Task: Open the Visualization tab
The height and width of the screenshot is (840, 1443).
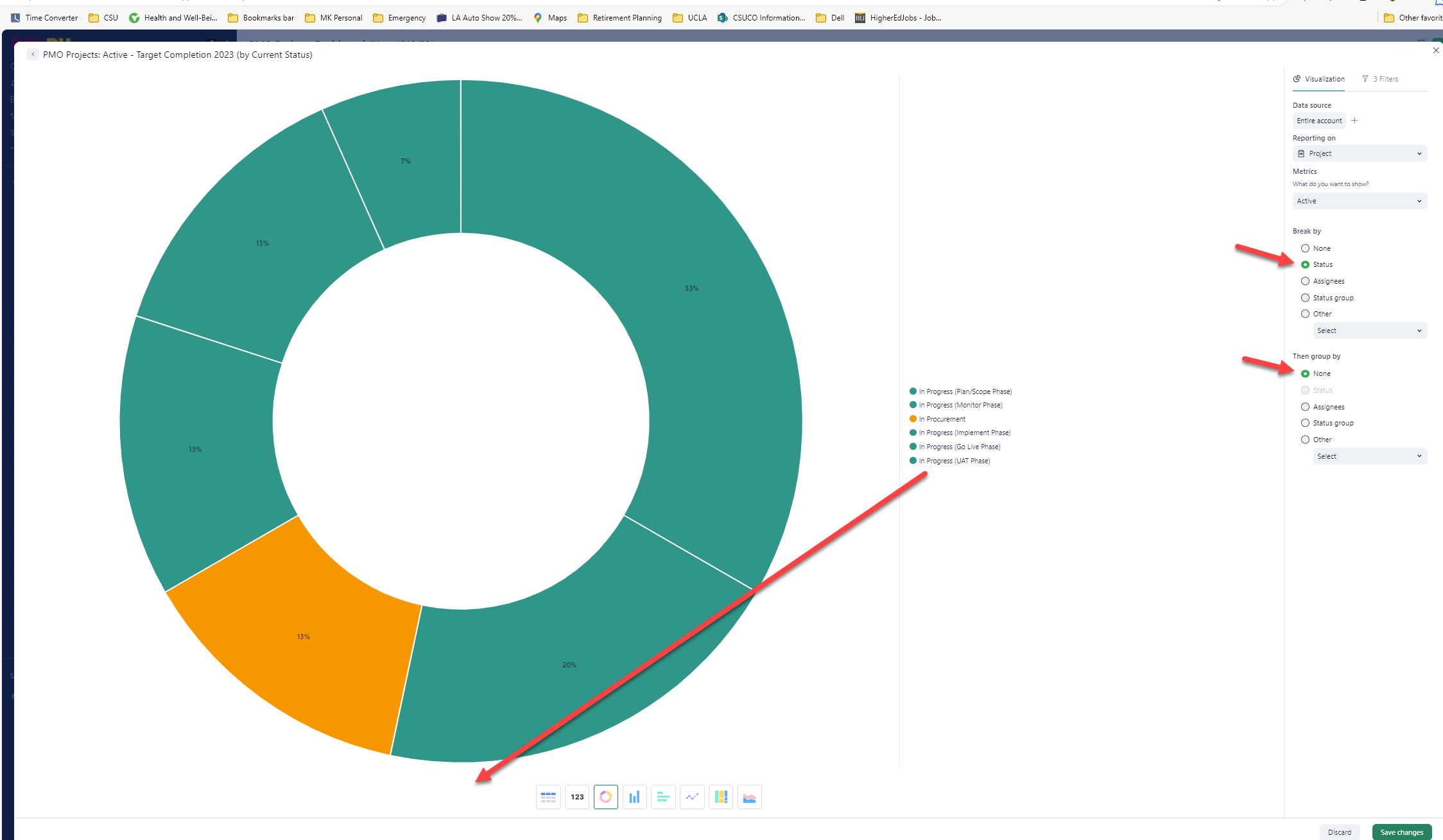Action: [x=1318, y=79]
